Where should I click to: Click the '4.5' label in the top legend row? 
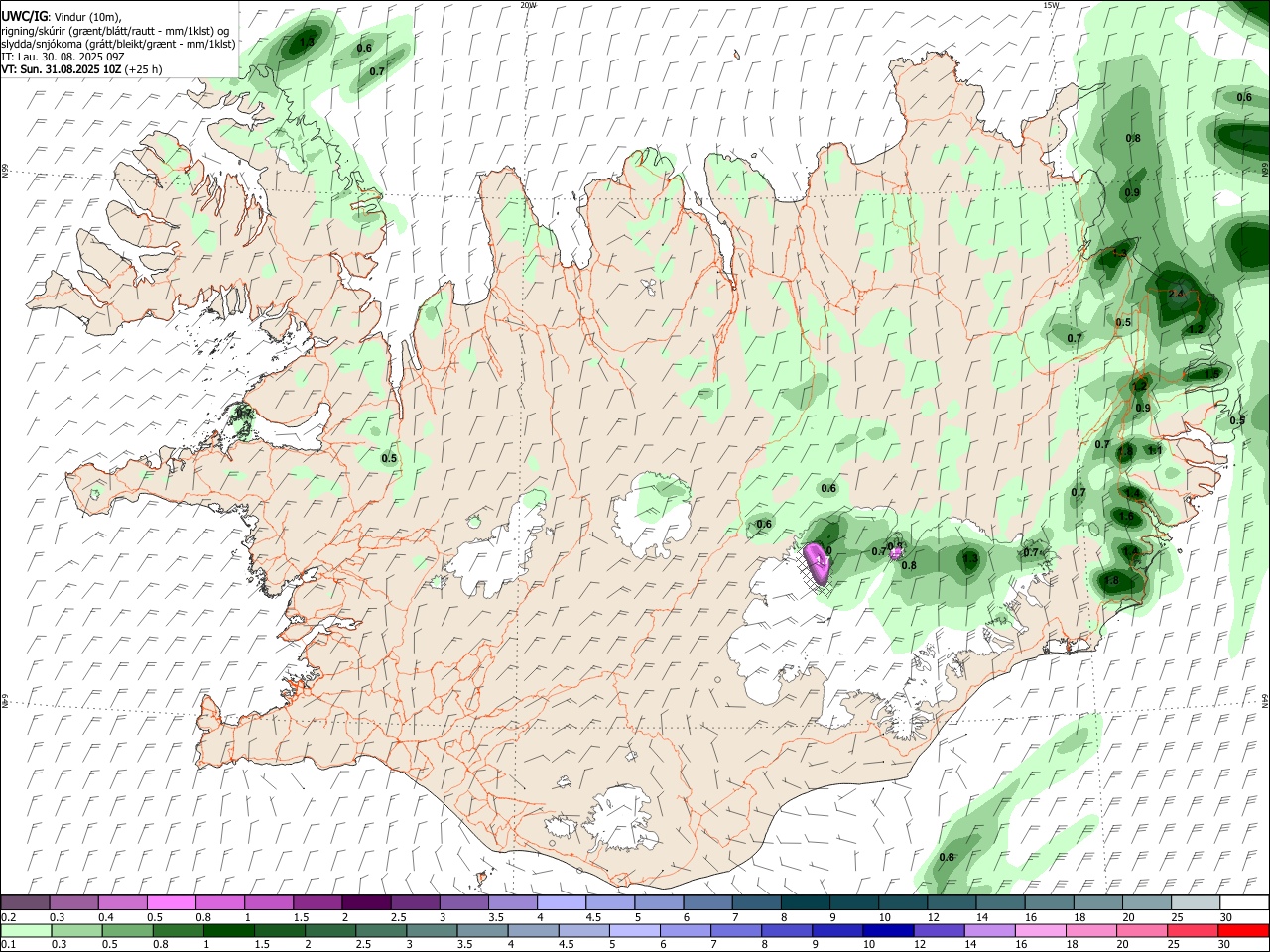593,917
